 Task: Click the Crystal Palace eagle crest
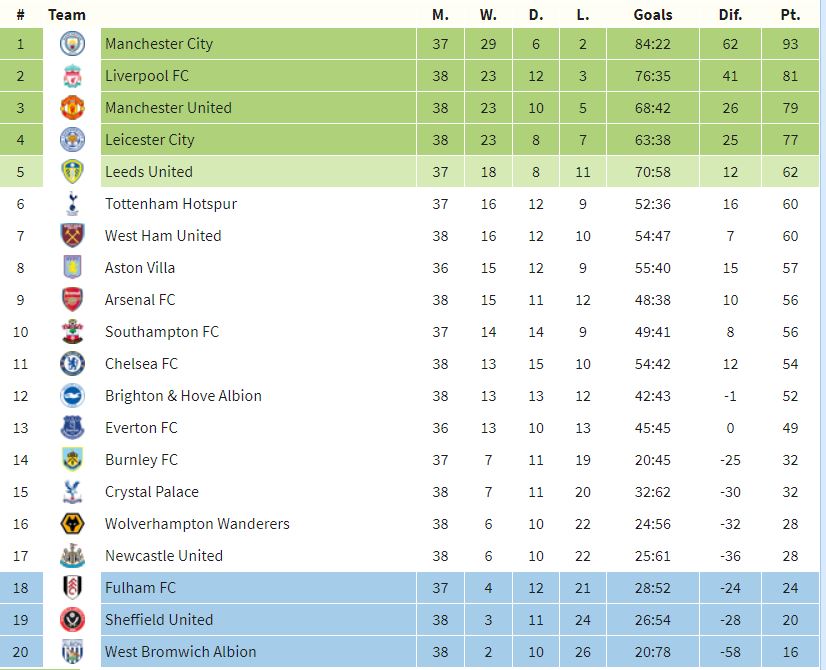[72, 491]
